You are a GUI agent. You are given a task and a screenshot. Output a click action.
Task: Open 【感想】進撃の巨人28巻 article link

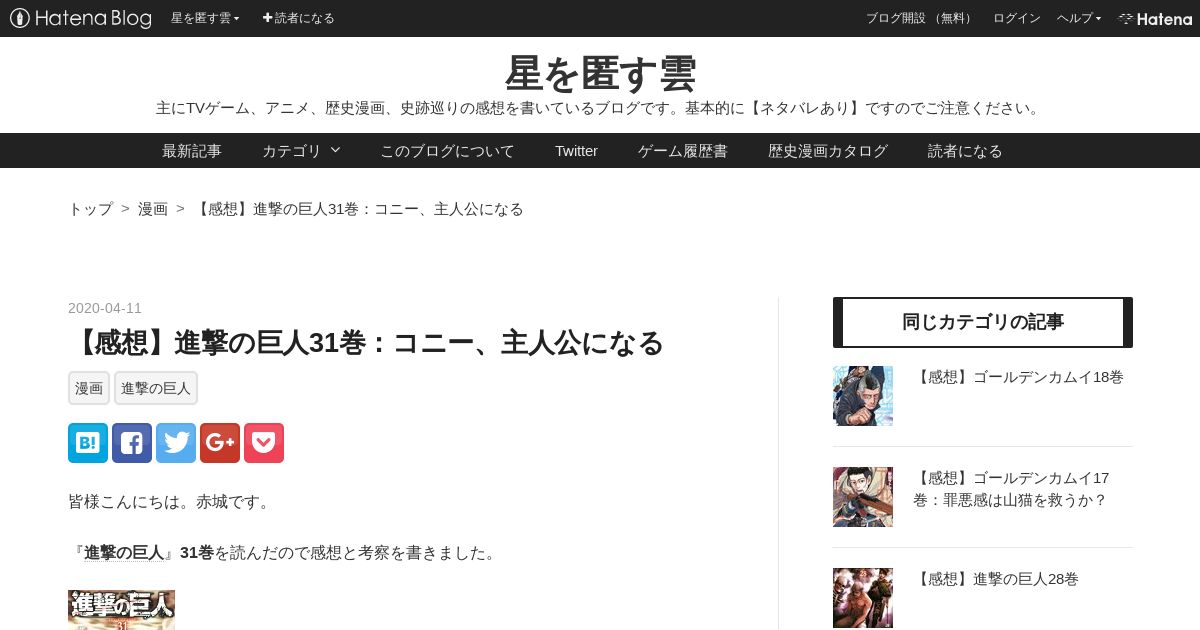996,579
